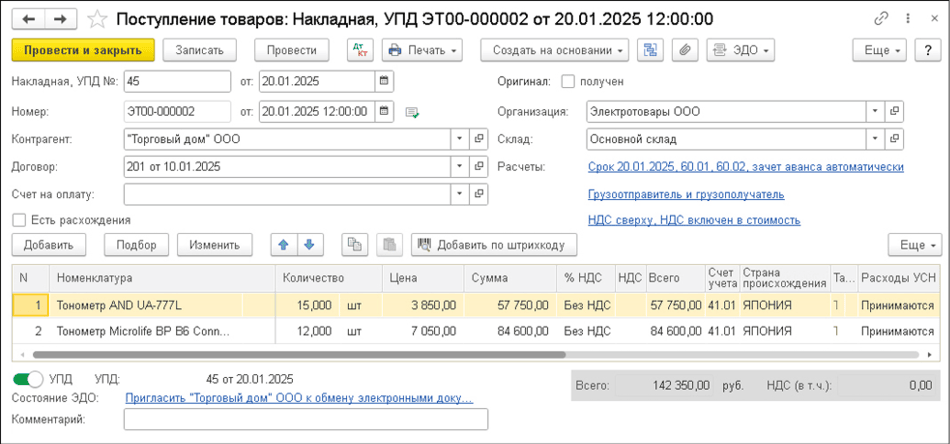This screenshot has height=444, width=950.
Task: Click the paperclip attached files icon
Action: point(684,50)
